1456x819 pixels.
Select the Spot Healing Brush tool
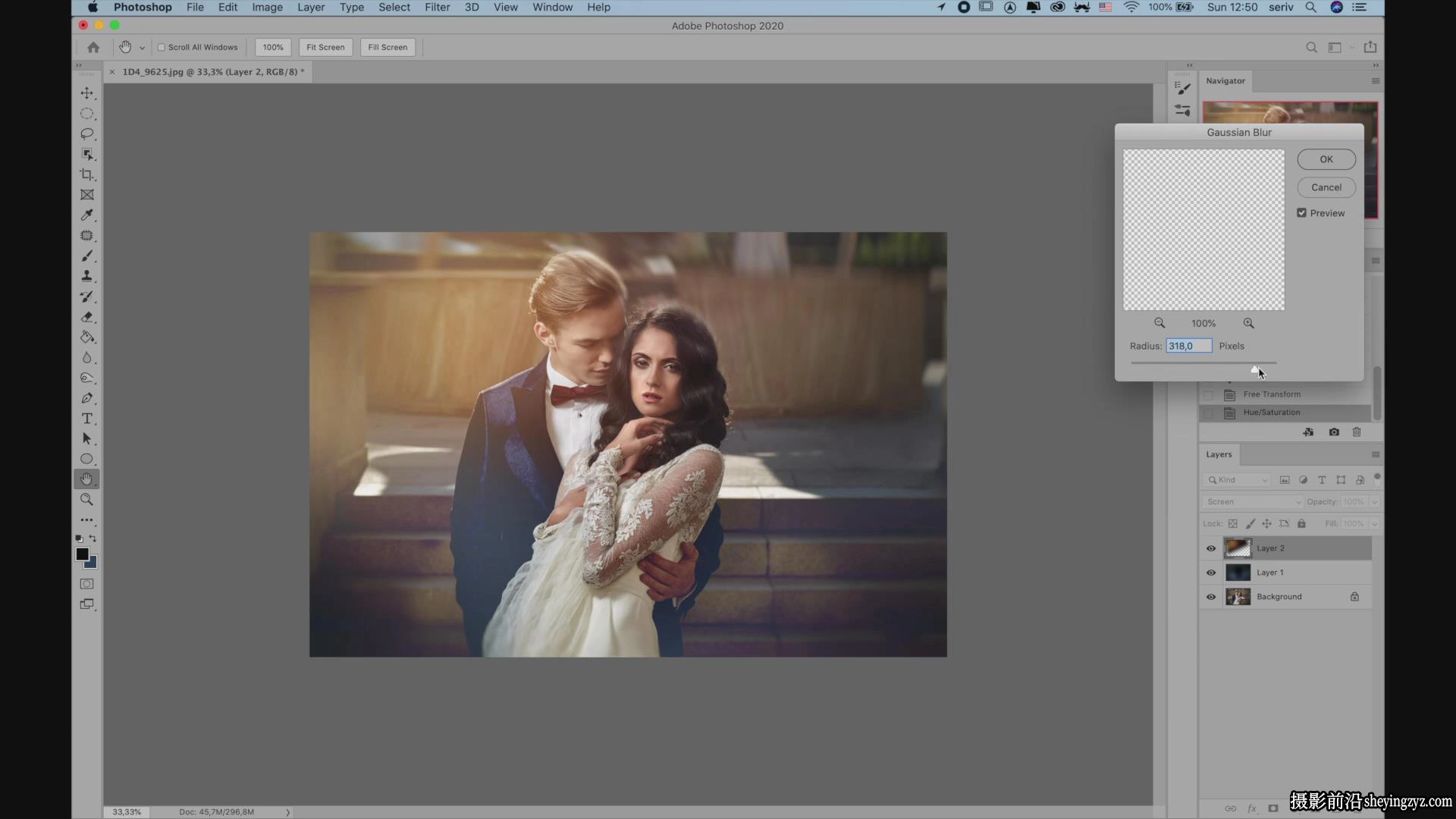tap(87, 236)
